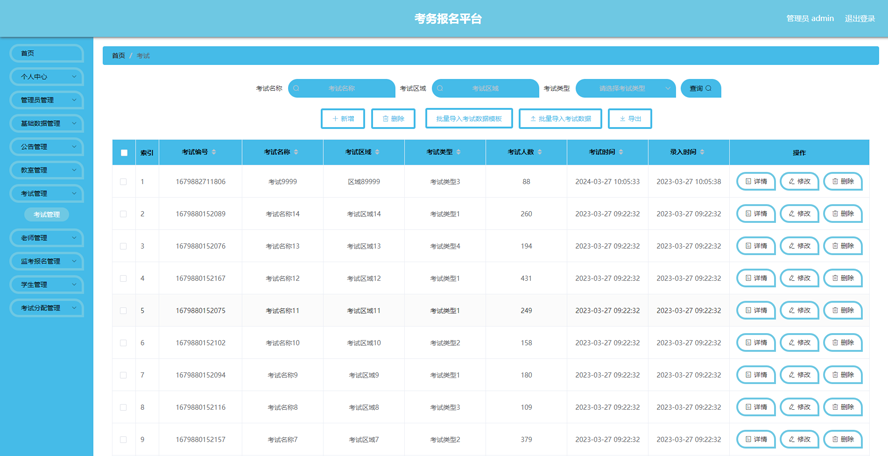Click 删除 for 考试9999 row
Screen dimensions: 888x456
[x=843, y=182]
